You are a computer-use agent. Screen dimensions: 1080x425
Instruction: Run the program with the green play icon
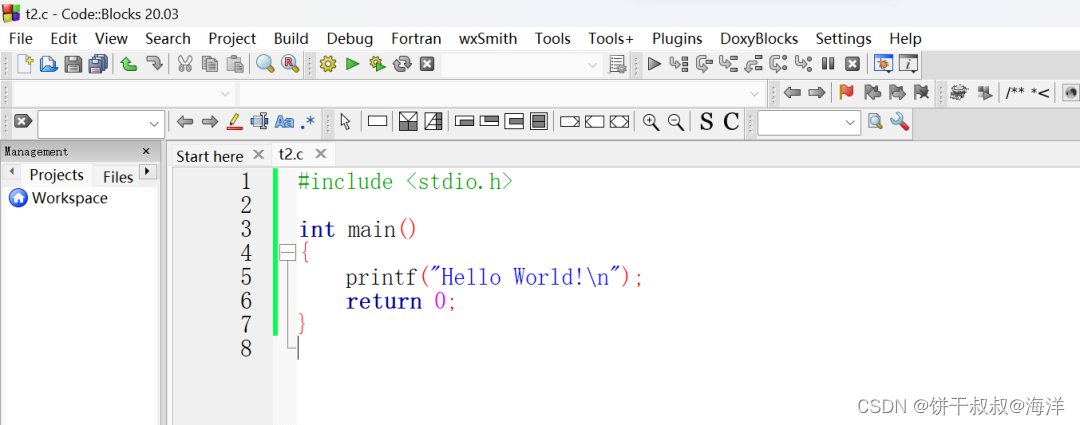(353, 64)
